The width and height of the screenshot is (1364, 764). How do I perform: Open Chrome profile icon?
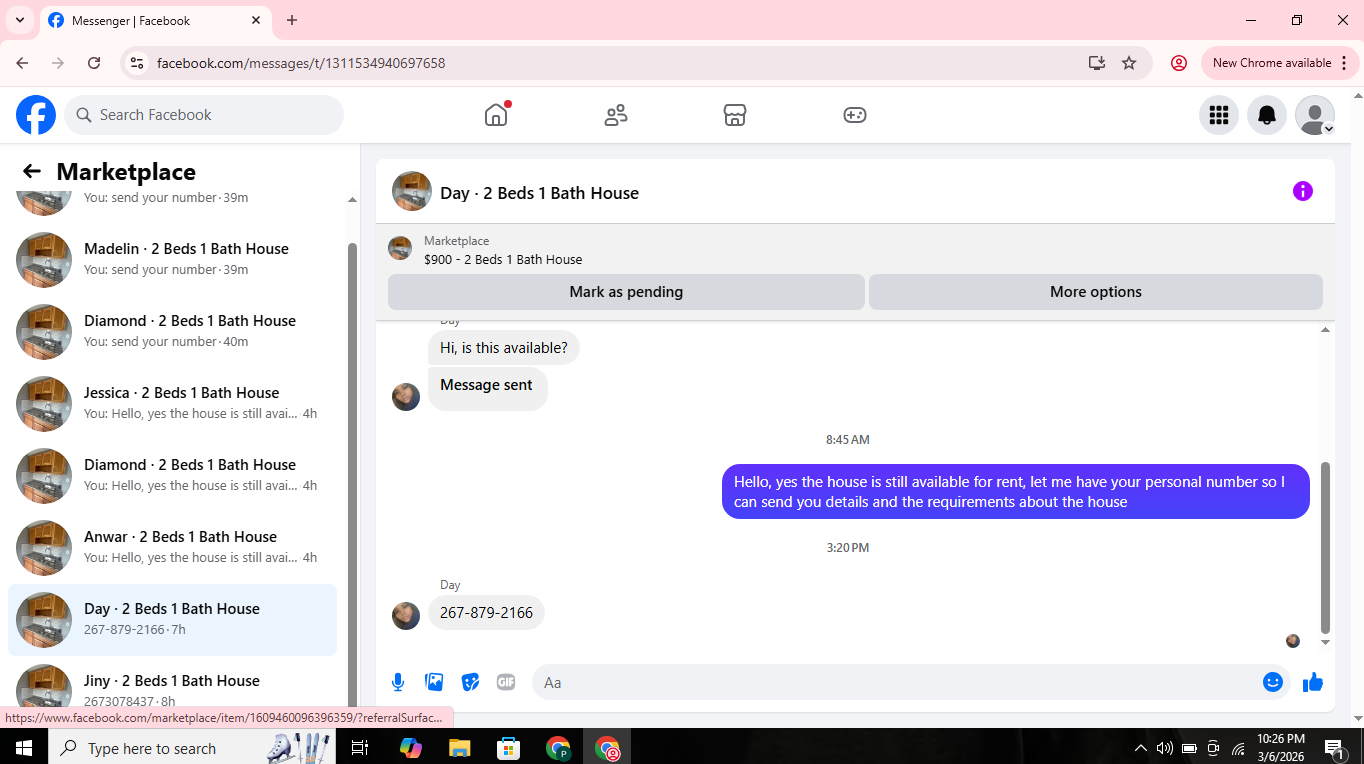click(x=1179, y=63)
